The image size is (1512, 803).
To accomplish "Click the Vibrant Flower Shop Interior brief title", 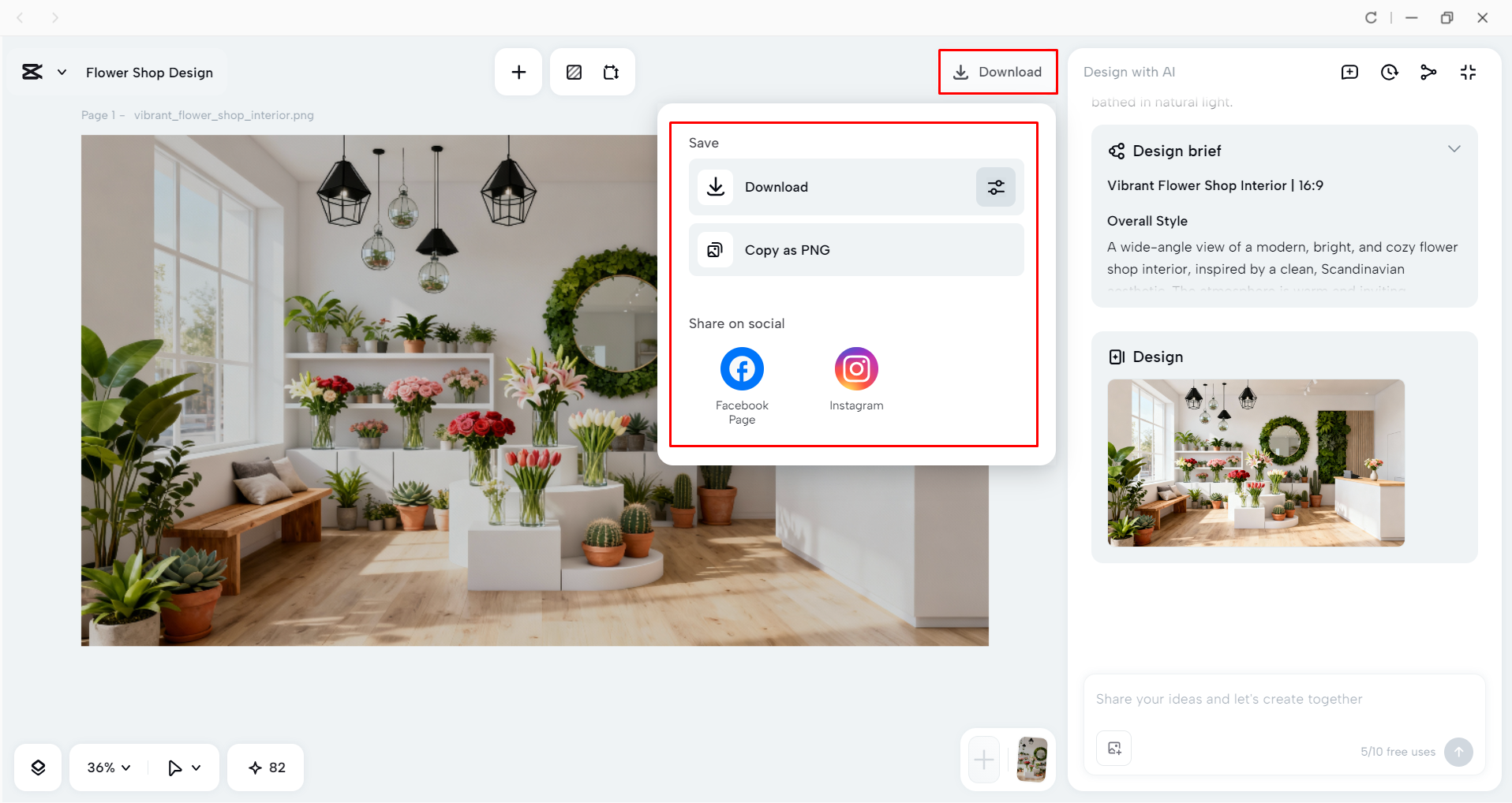I will (x=1215, y=185).
